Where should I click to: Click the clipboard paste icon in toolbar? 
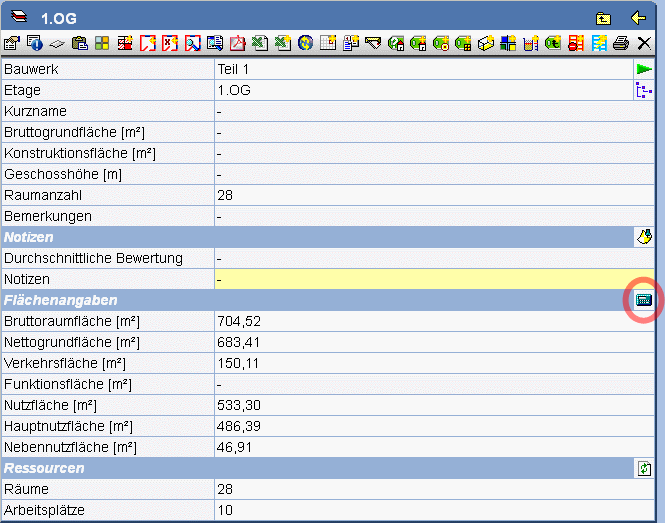point(79,43)
